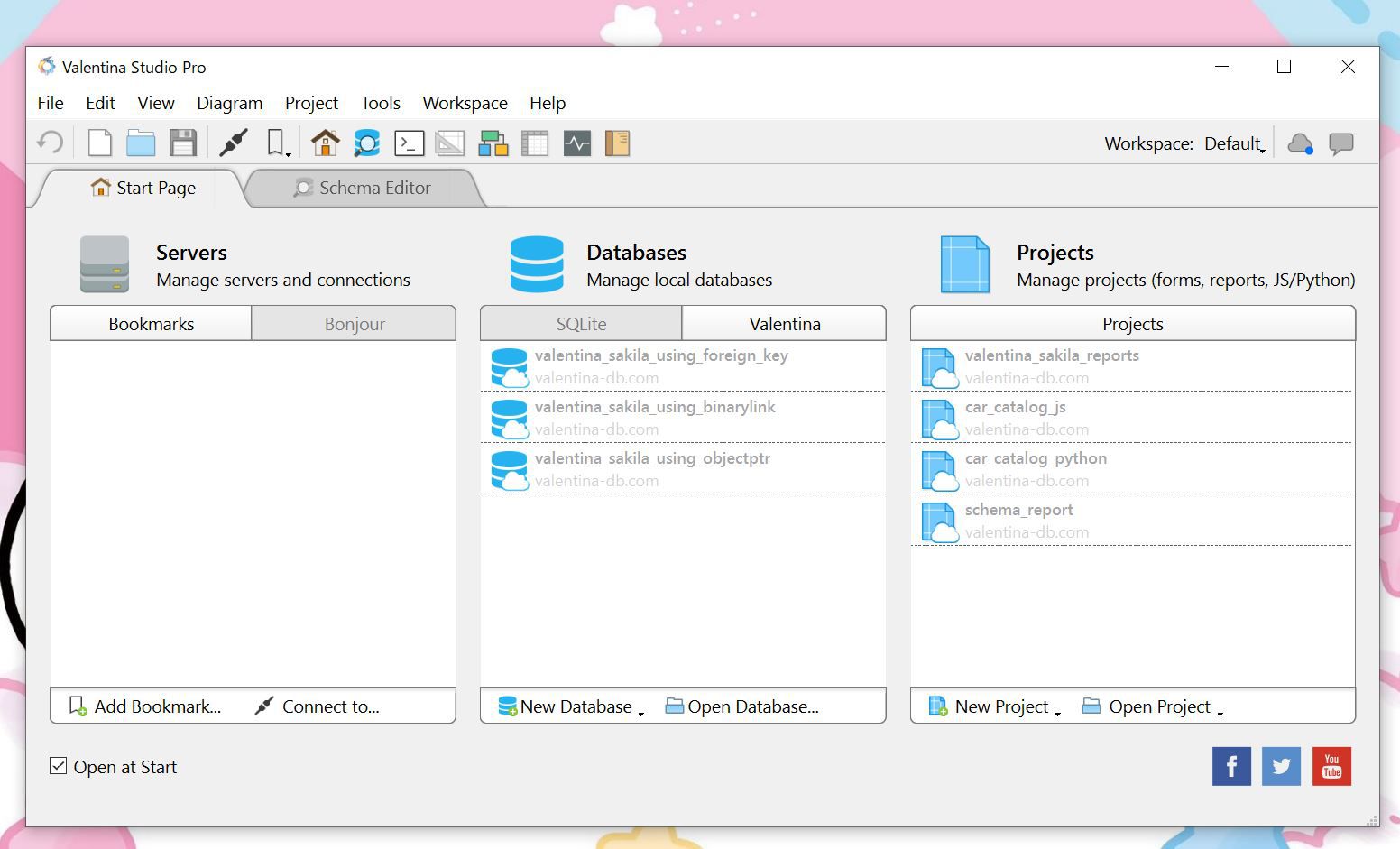Open the chat feedback speech bubble icon
Viewport: 1400px width, 849px height.
click(x=1341, y=143)
